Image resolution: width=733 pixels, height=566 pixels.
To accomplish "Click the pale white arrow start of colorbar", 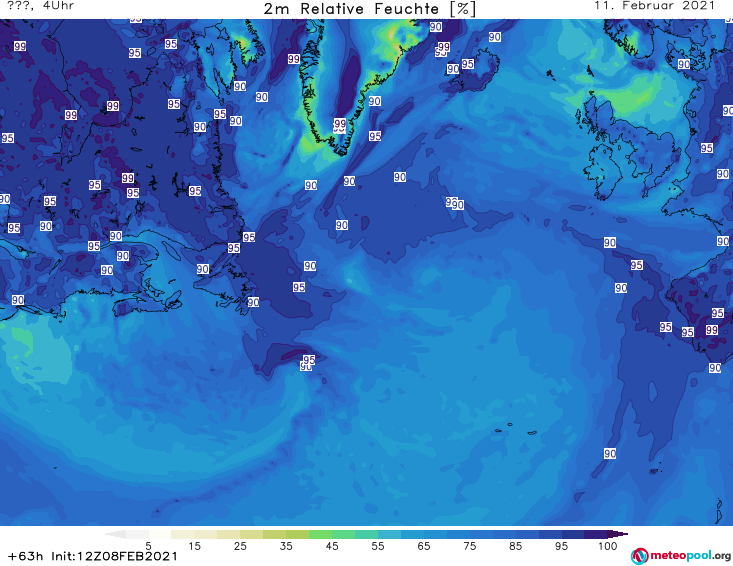I will click(115, 534).
